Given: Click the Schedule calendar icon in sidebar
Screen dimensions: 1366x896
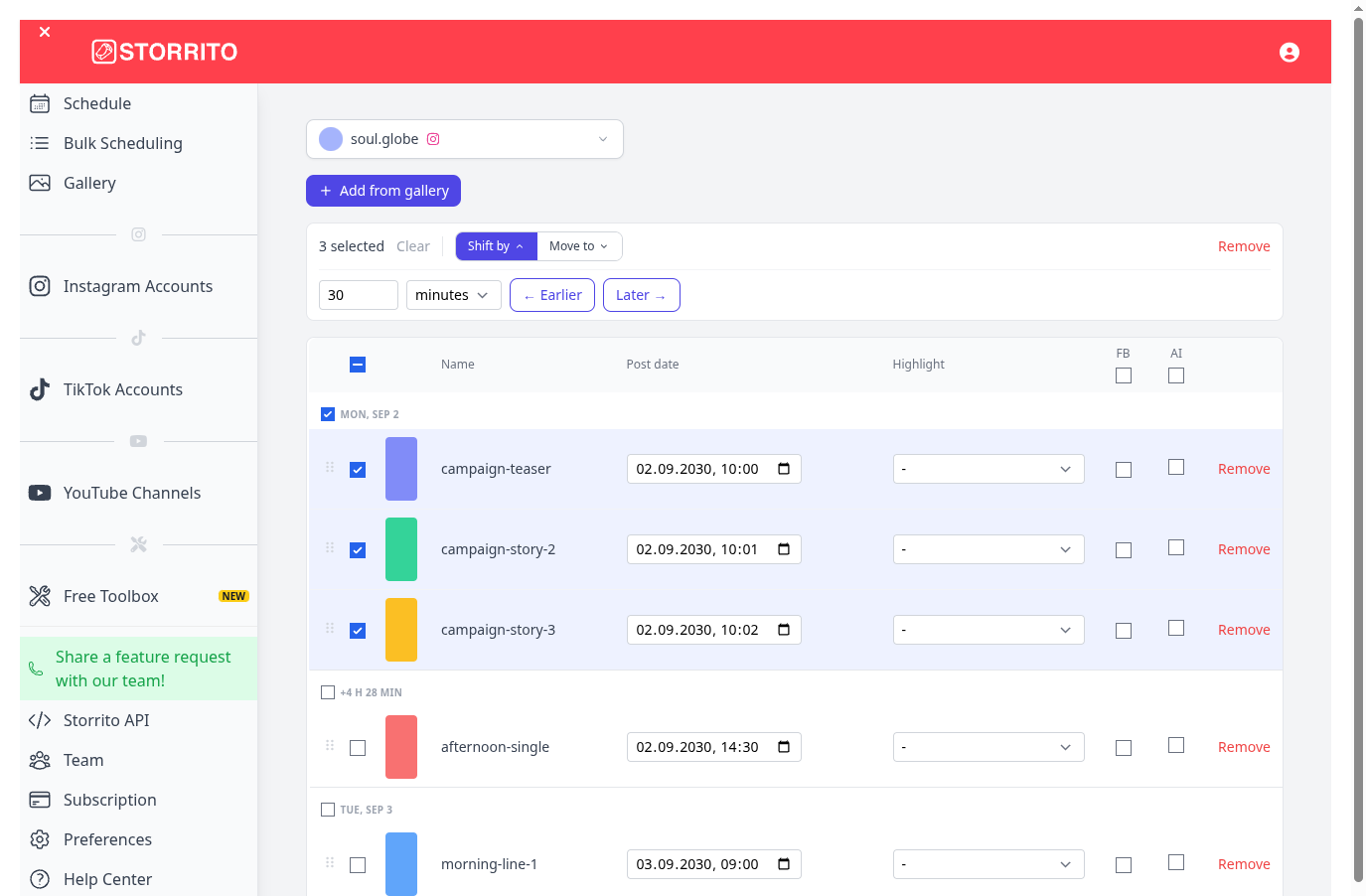Looking at the screenshot, I should pos(40,103).
